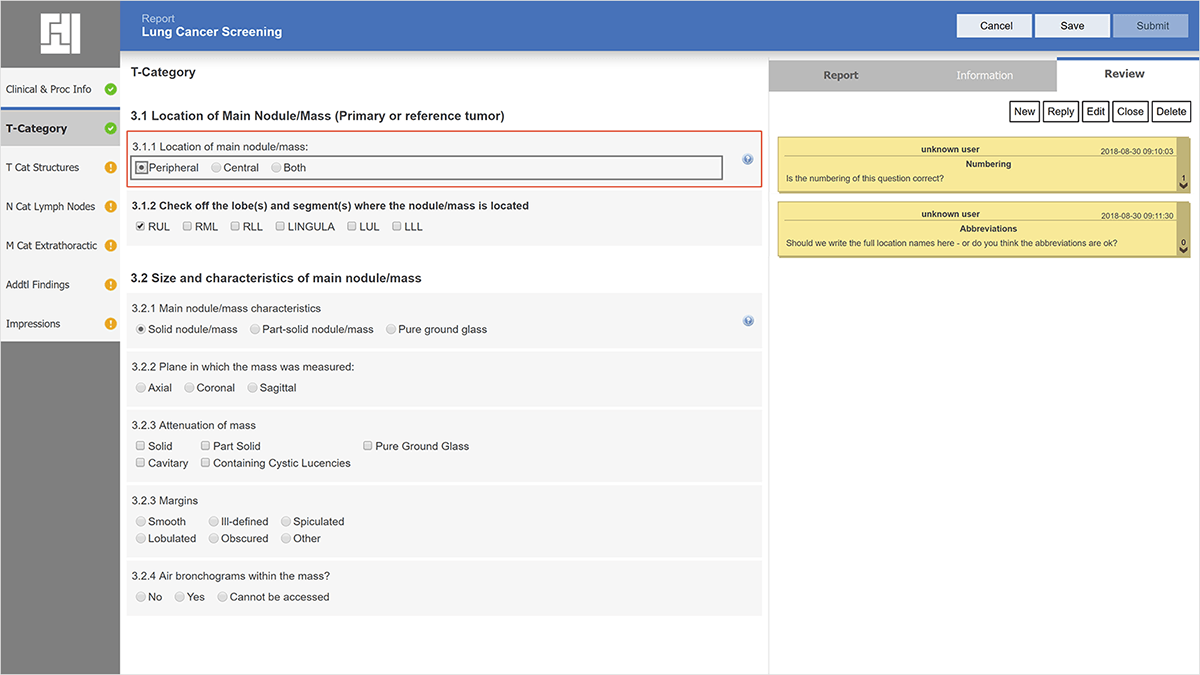1200x675 pixels.
Task: Click the Submit button
Action: (1152, 26)
